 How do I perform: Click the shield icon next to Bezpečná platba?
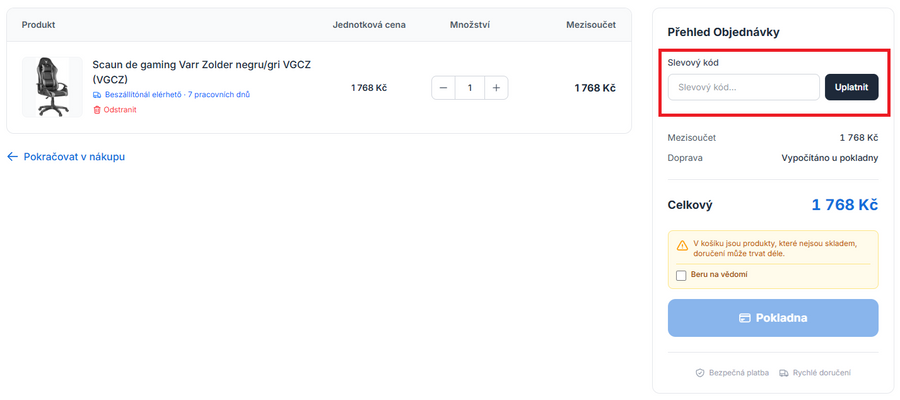tap(701, 373)
